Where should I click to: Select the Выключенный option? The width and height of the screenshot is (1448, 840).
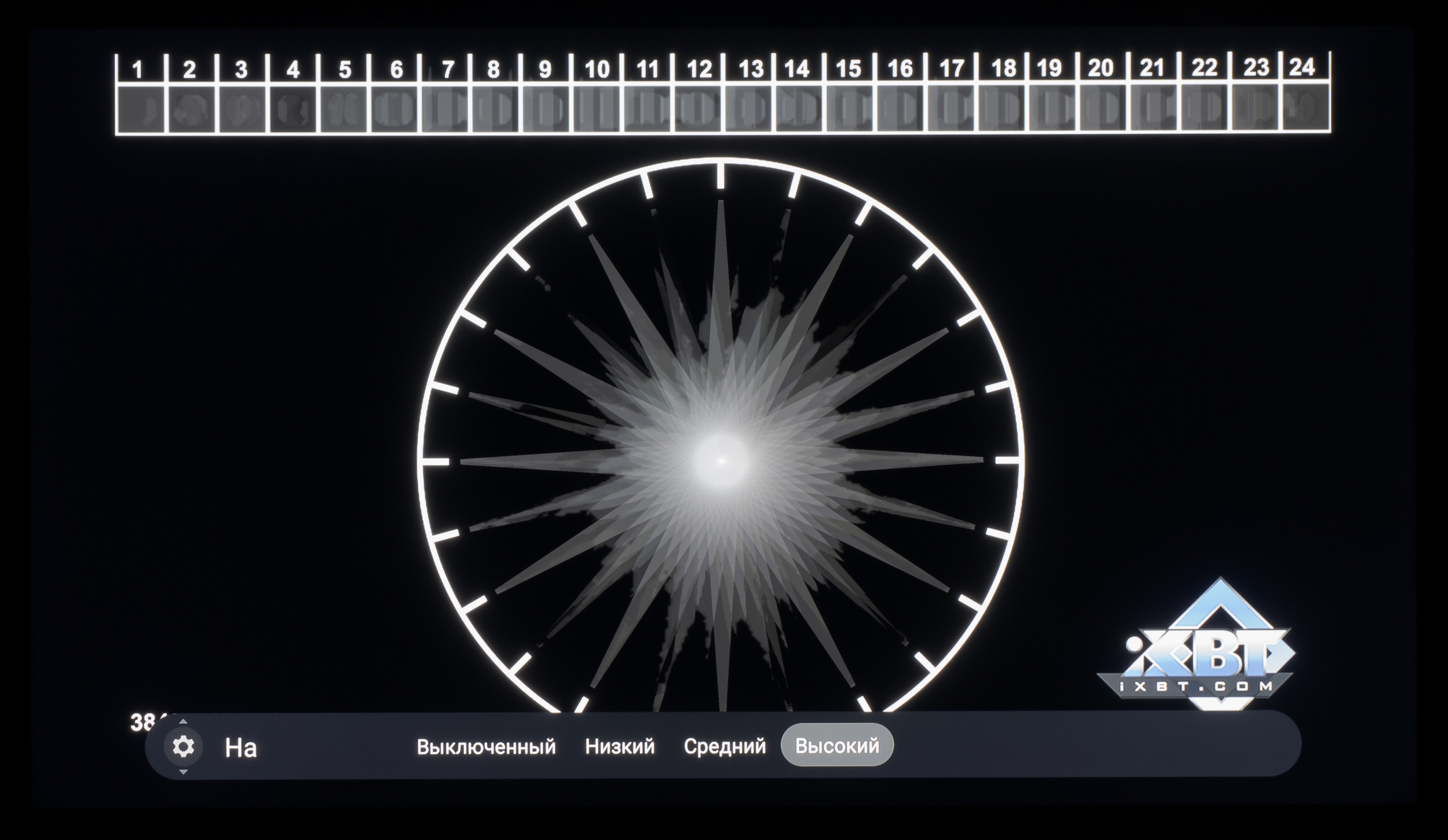(x=486, y=747)
